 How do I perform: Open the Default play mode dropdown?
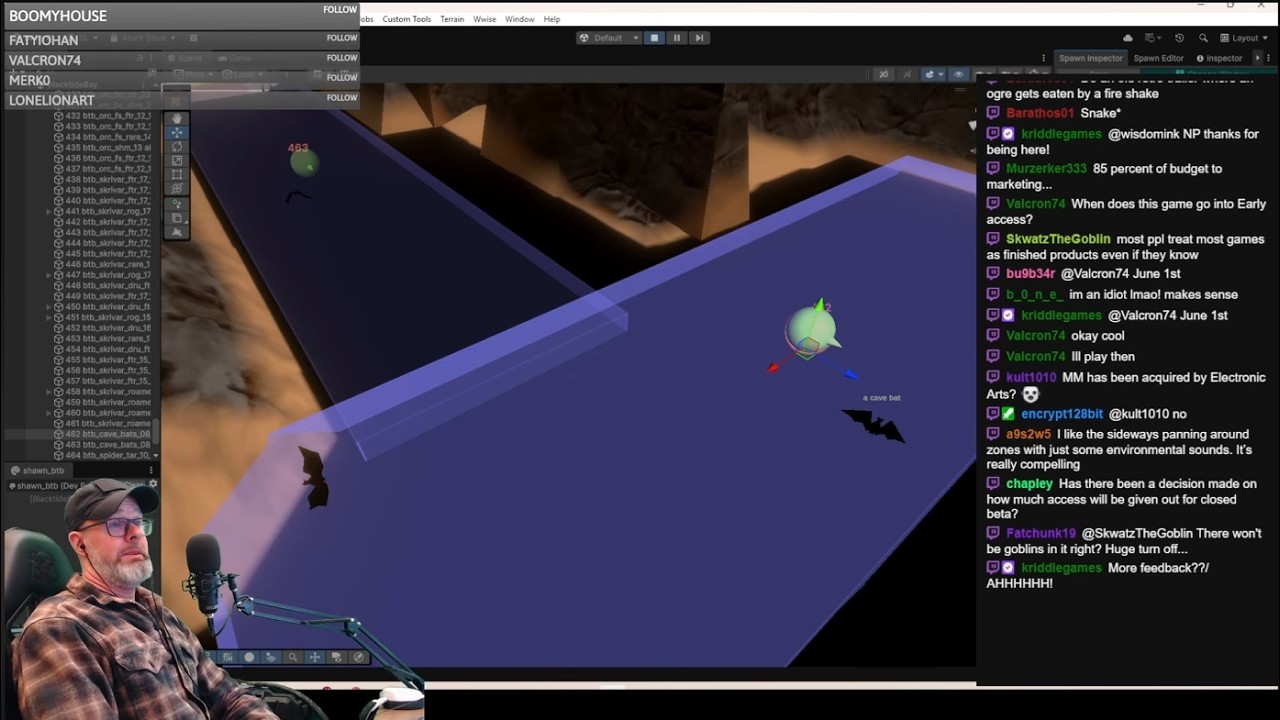pos(607,38)
